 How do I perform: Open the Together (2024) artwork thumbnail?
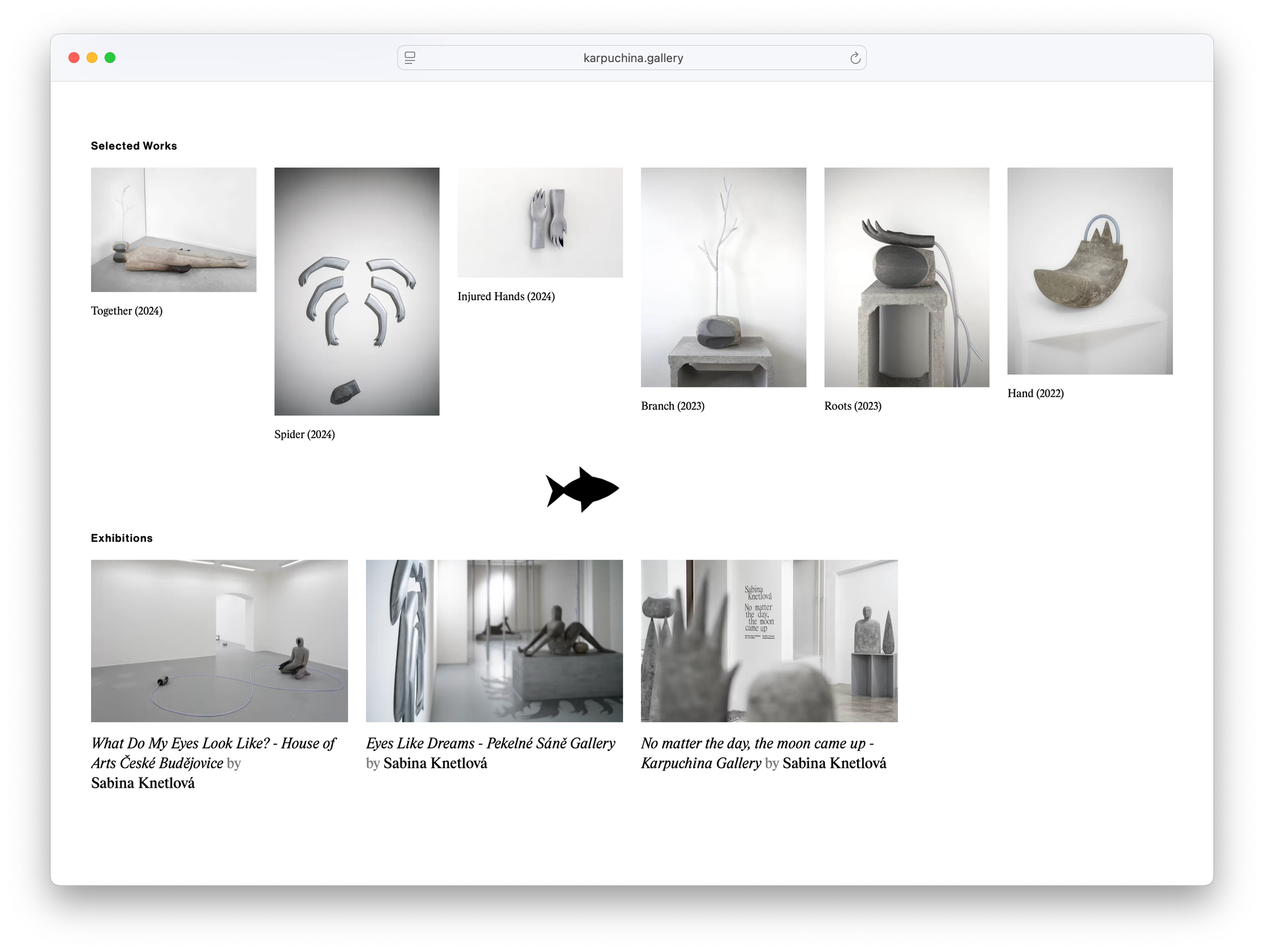(x=173, y=229)
